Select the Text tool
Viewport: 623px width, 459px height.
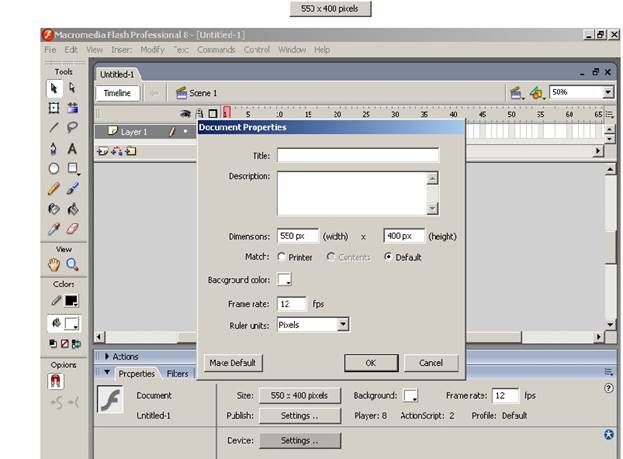pos(72,149)
